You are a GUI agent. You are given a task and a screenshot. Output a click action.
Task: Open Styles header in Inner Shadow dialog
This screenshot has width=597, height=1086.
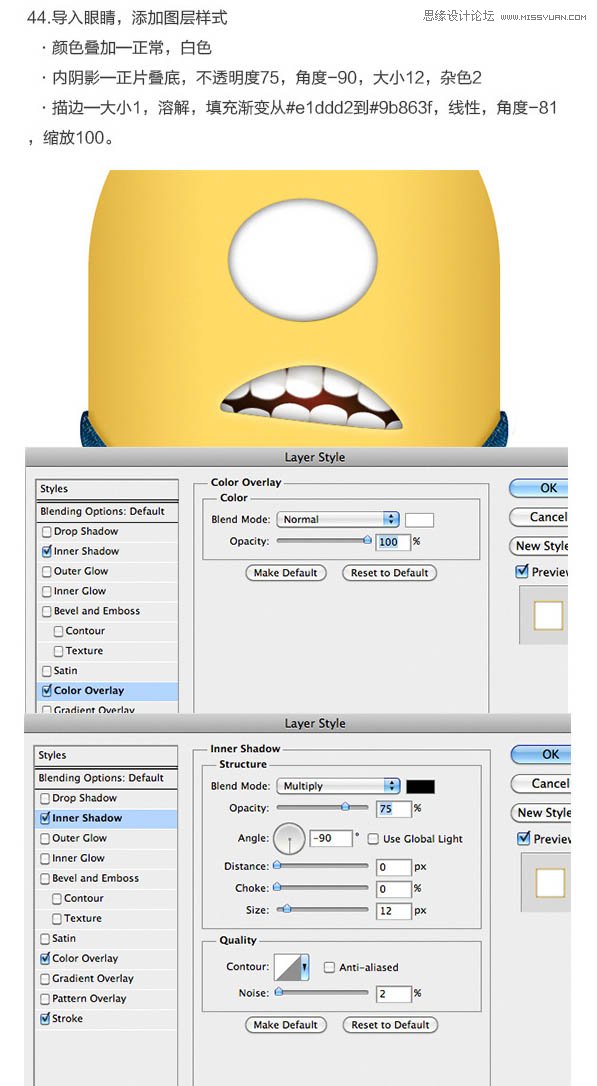tap(105, 756)
